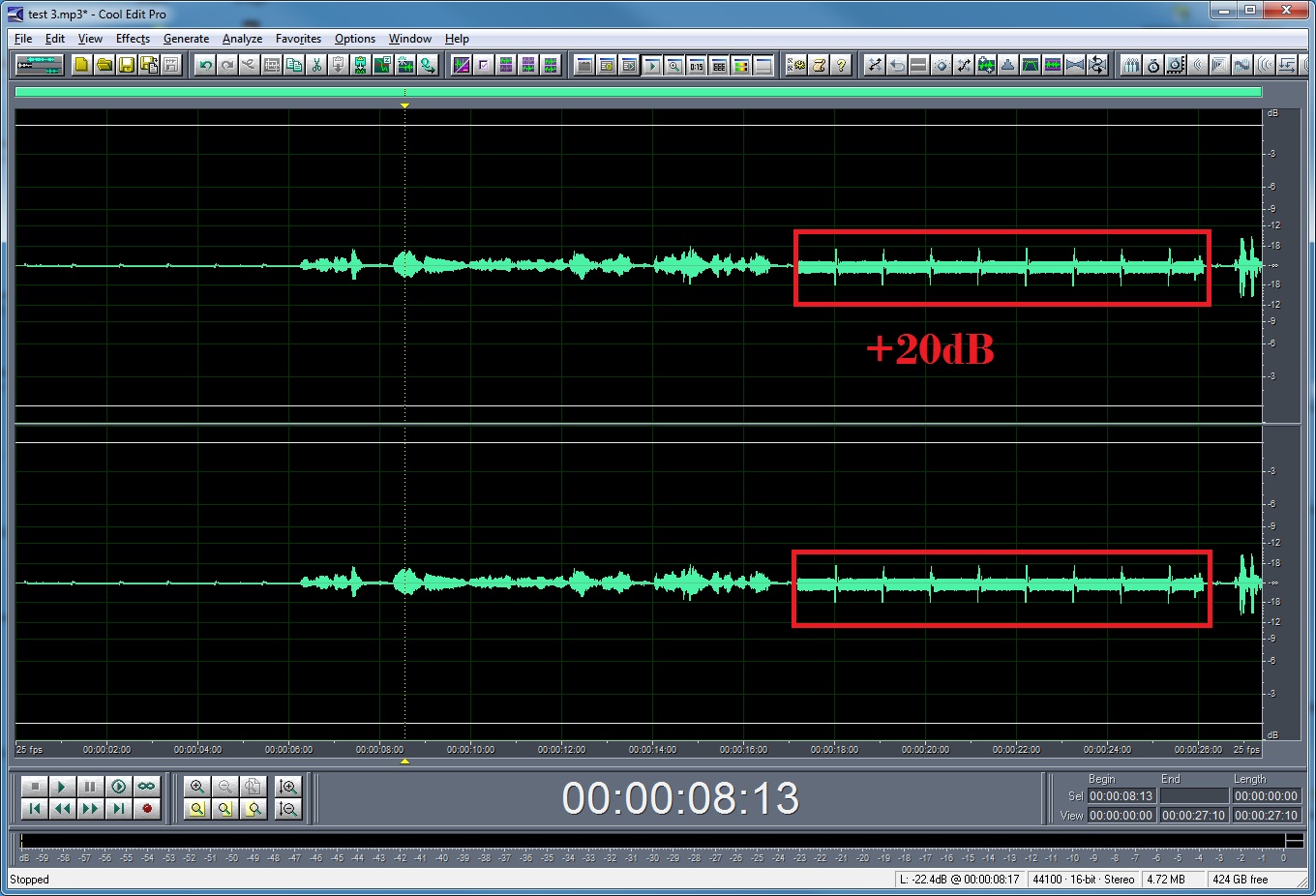1316x896 pixels.
Task: Open the Analyze menu
Action: pos(242,39)
